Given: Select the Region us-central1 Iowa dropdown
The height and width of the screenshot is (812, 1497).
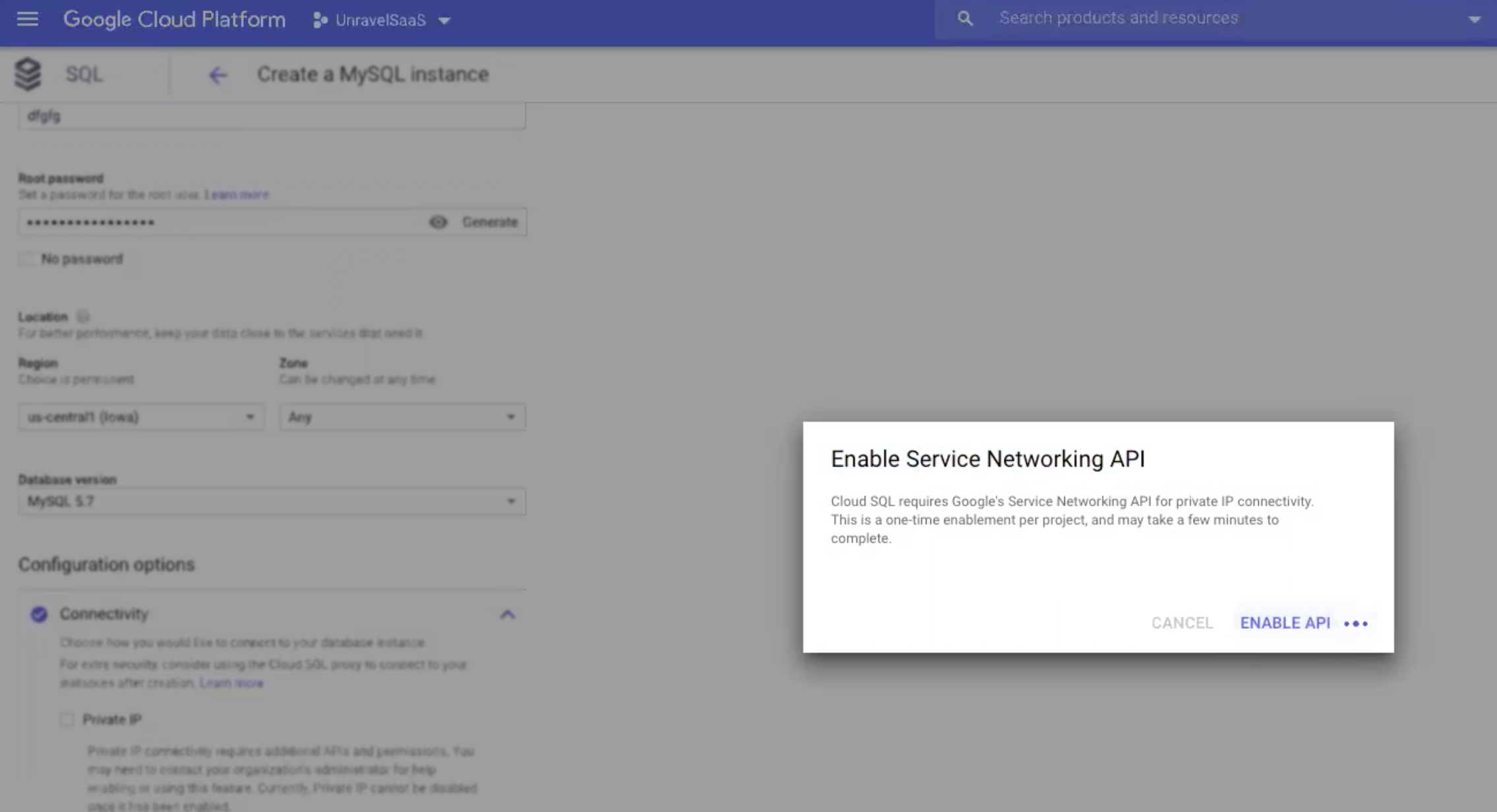Looking at the screenshot, I should pos(140,417).
